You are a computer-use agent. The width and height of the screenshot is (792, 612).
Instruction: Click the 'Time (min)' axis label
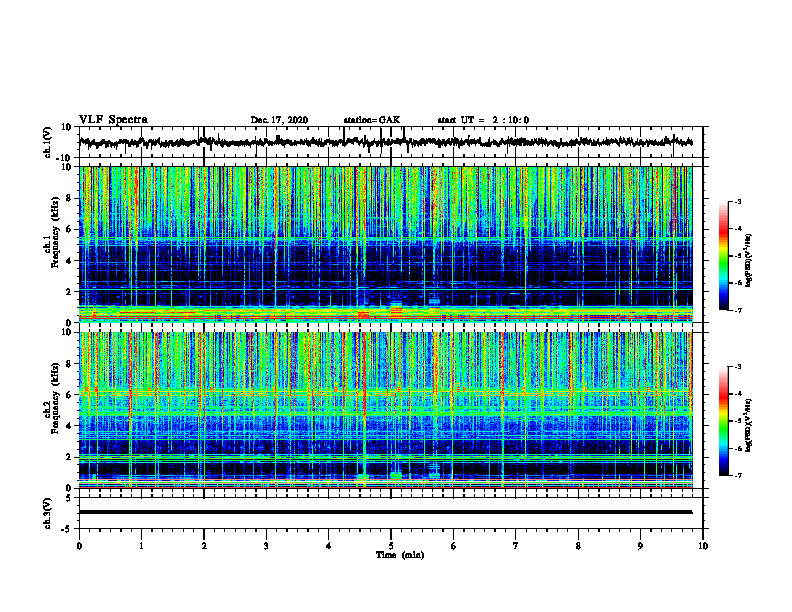click(400, 555)
